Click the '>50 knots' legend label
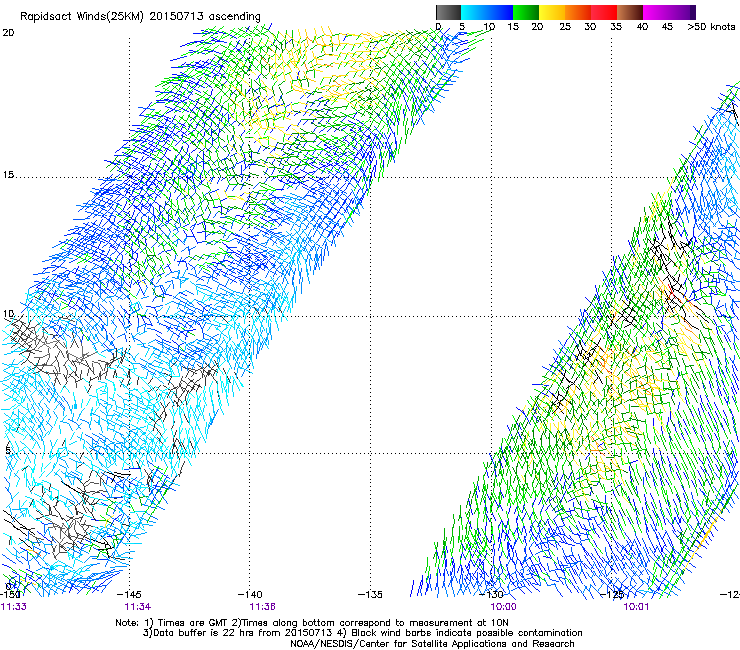The image size is (740, 650). (x=711, y=27)
